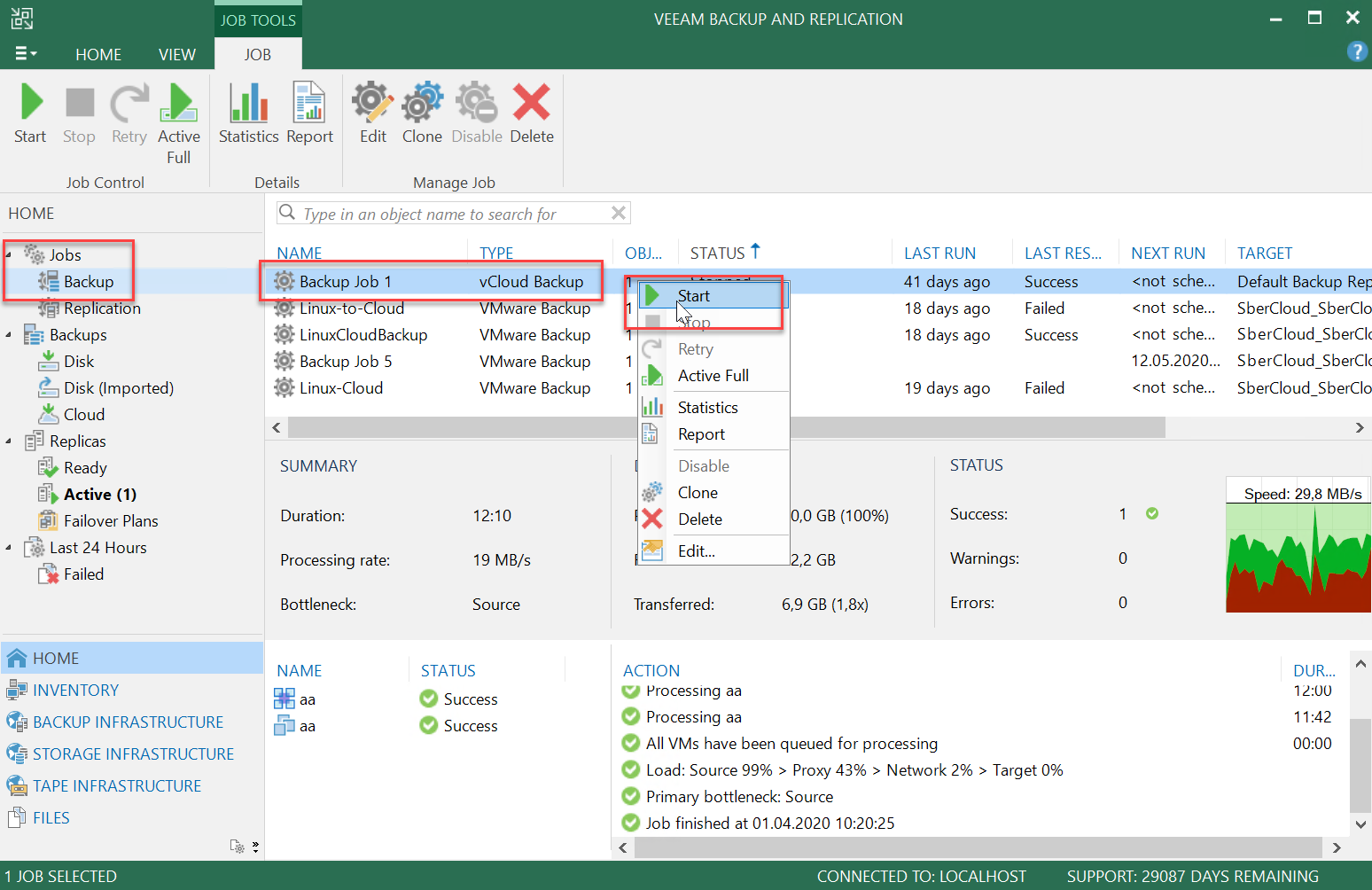Sort jobs by LAST RUN column
Viewport: 1372px width, 890px height.
pyautogui.click(x=939, y=254)
